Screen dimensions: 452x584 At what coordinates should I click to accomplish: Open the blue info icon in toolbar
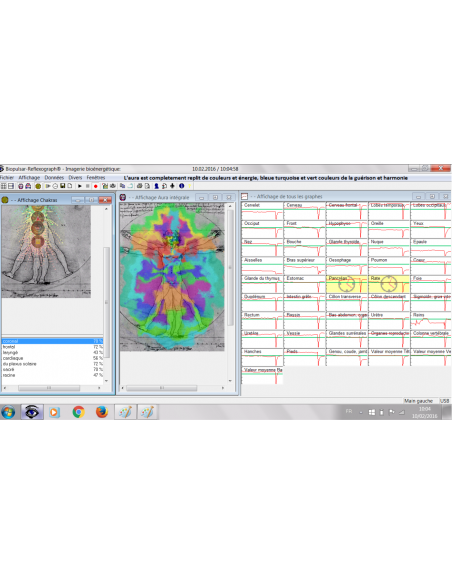(x=182, y=186)
